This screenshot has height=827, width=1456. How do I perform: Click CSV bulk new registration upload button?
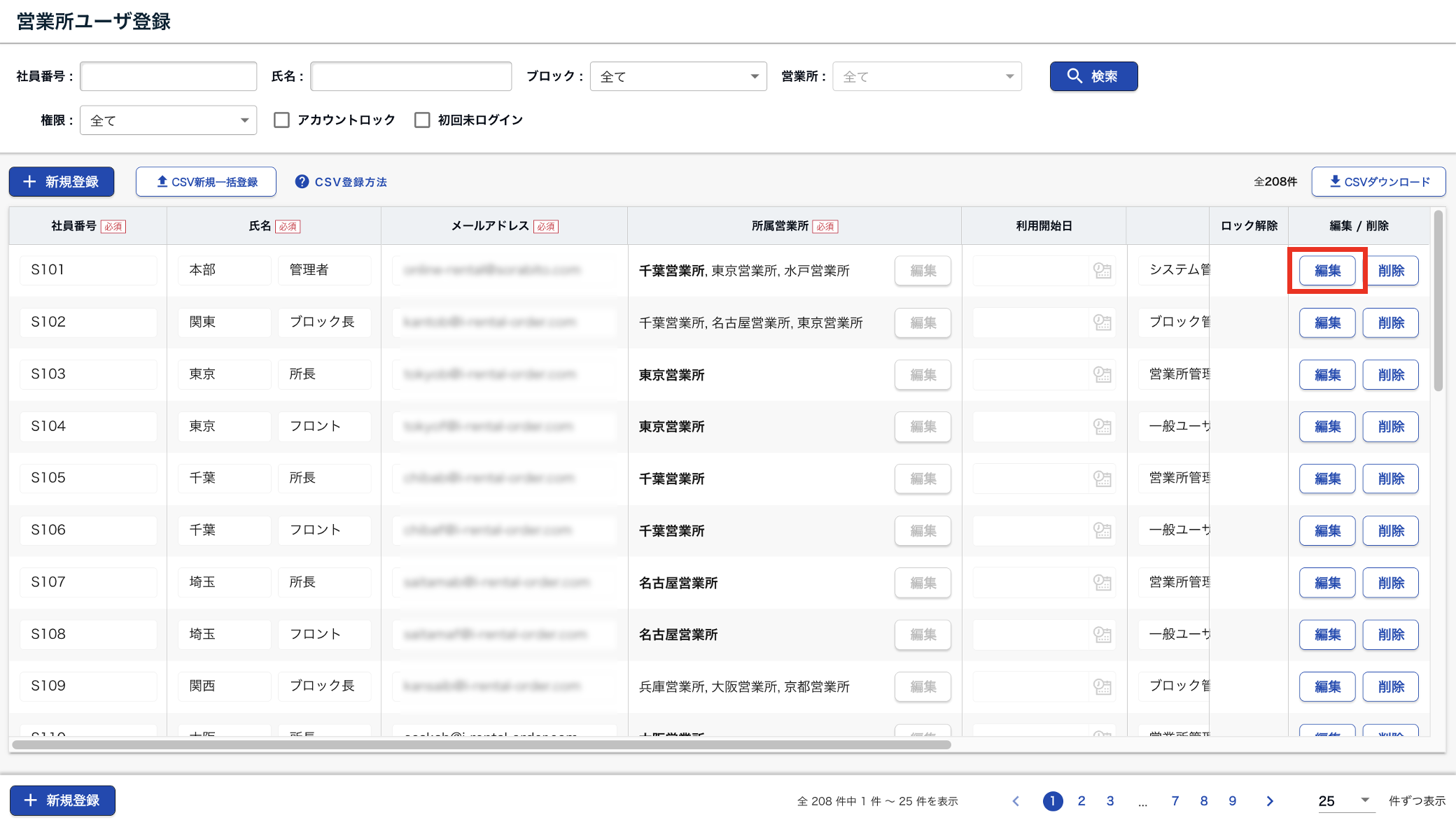point(206,182)
